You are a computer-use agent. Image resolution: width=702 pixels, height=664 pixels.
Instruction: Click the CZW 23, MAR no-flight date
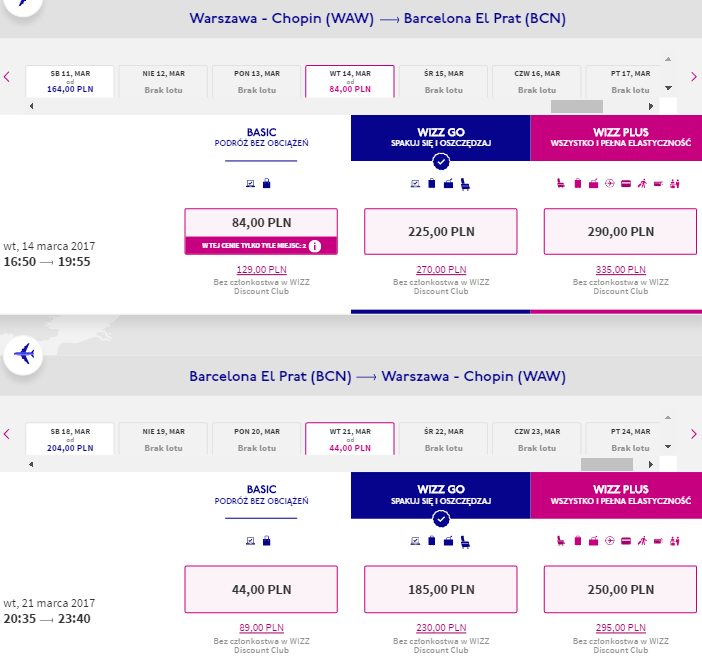[x=537, y=439]
